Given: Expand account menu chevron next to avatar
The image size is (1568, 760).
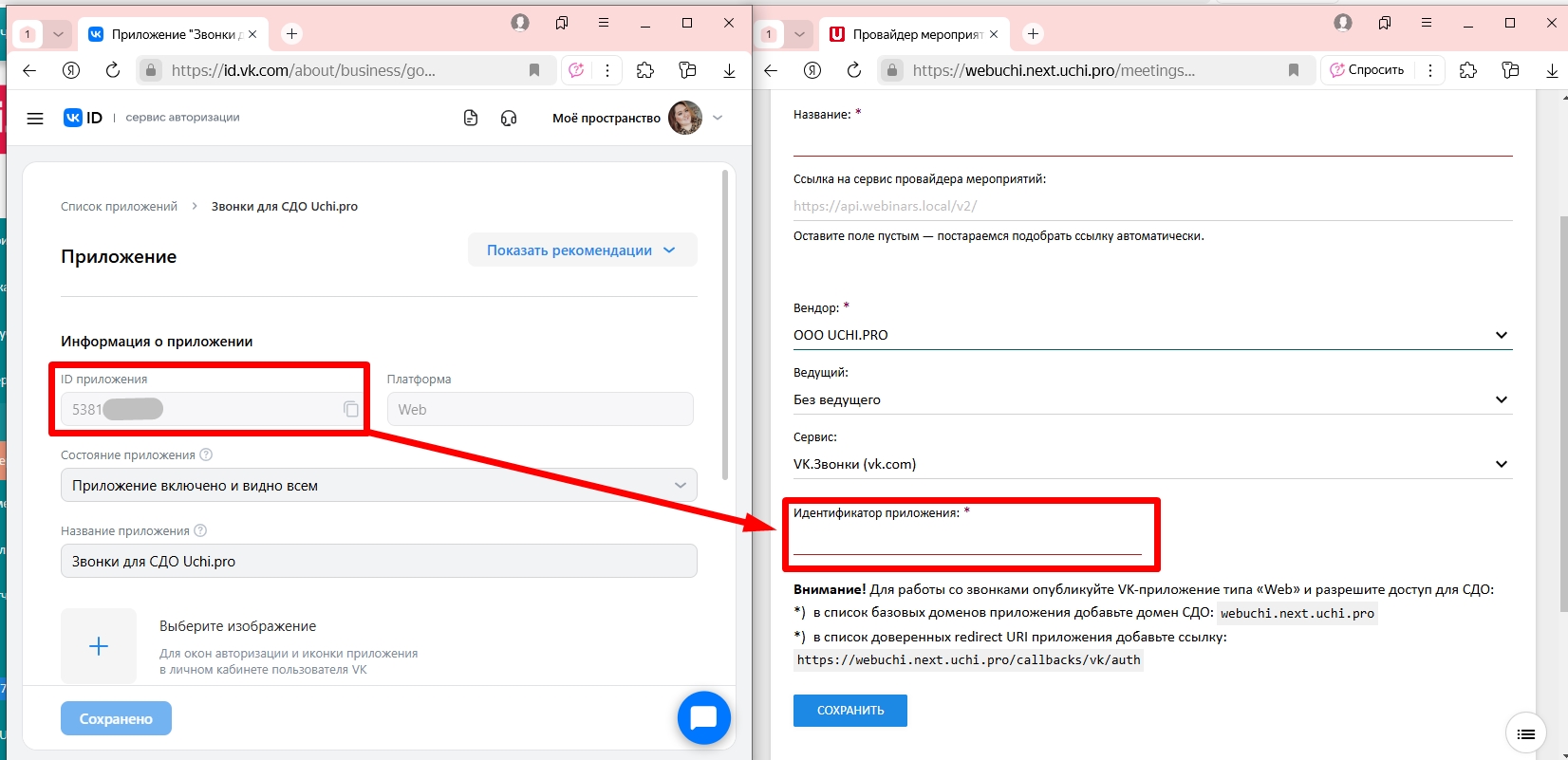Looking at the screenshot, I should tap(718, 118).
